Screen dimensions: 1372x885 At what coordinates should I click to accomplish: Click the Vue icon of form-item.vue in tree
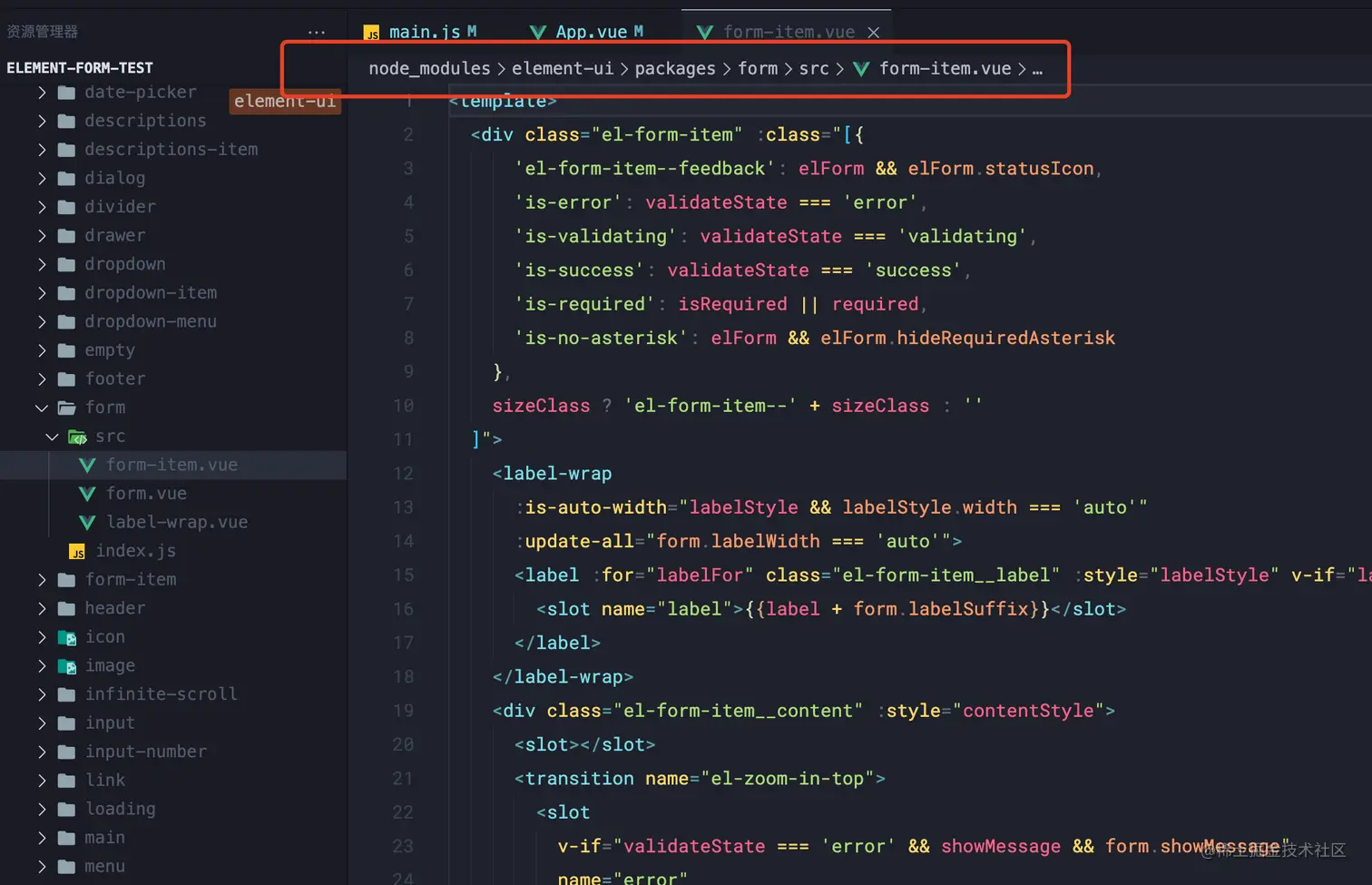pyautogui.click(x=87, y=466)
